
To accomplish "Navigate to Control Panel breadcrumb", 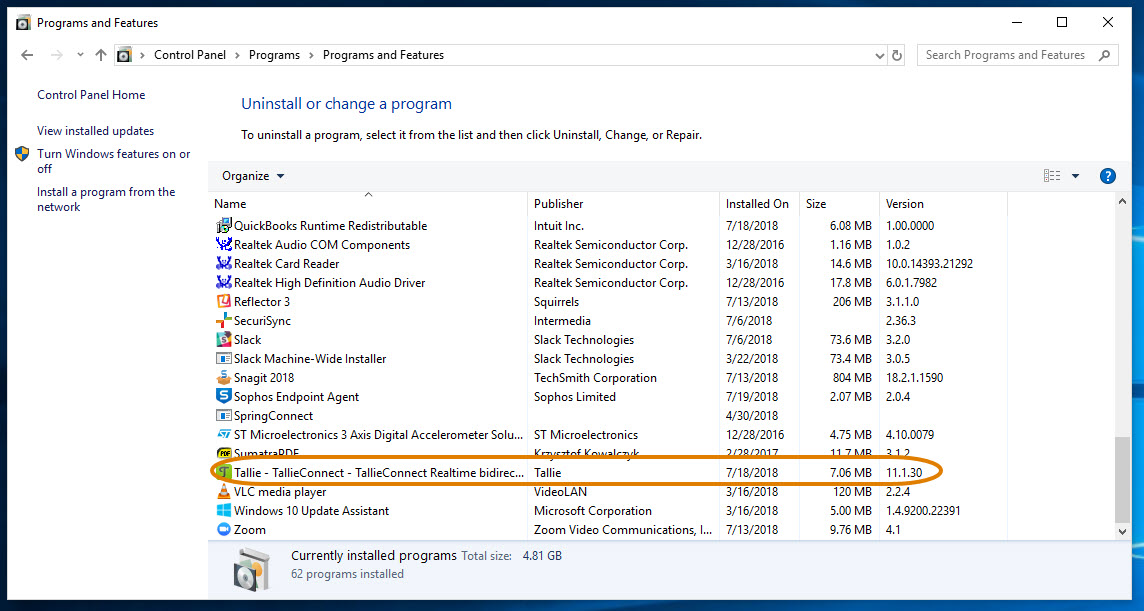I will tap(190, 55).
